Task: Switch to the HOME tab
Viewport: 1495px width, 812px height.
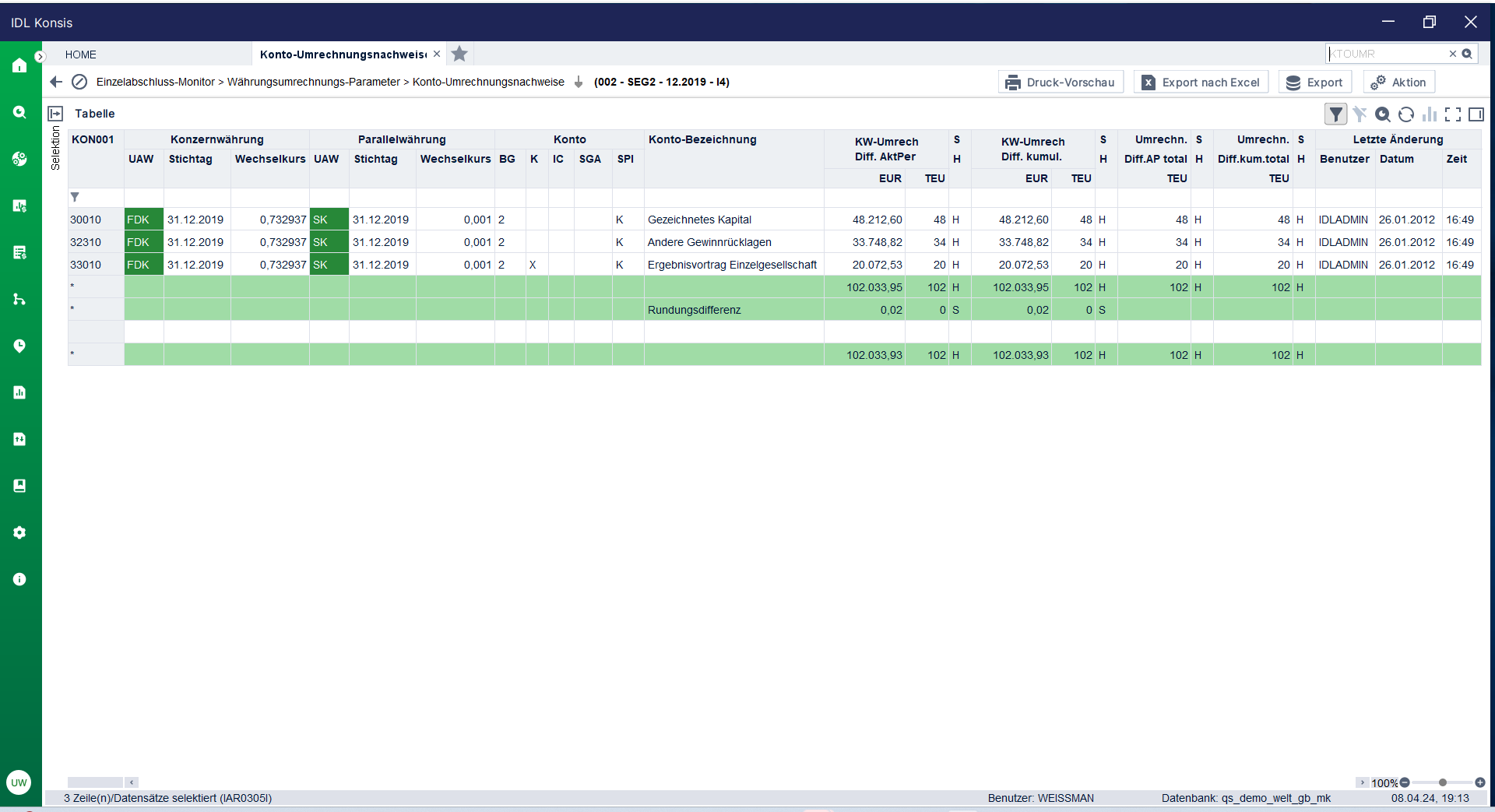Action: 81,54
